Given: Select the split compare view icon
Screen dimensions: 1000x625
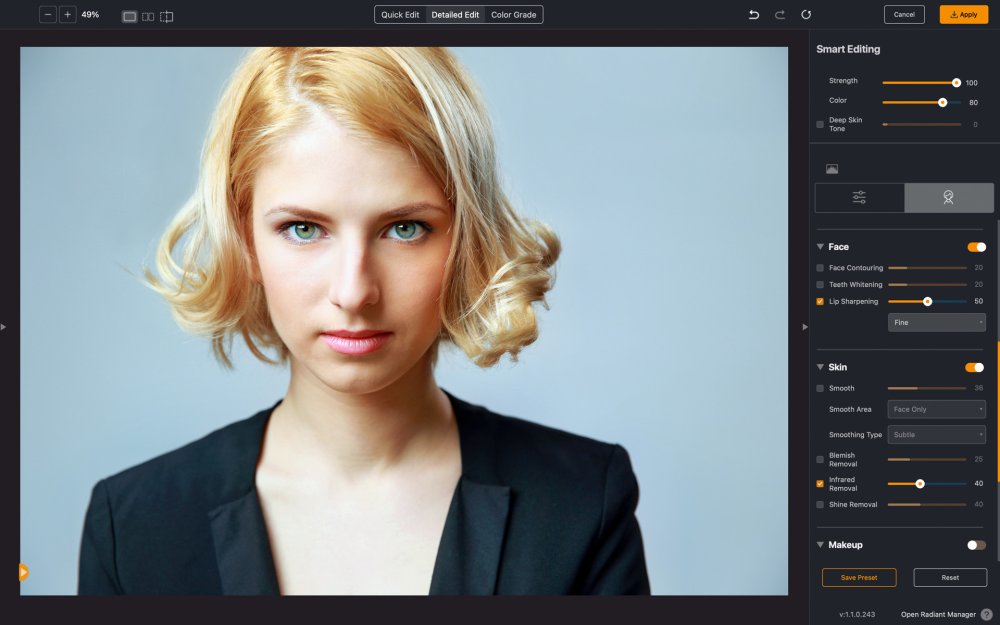Looking at the screenshot, I should point(166,17).
